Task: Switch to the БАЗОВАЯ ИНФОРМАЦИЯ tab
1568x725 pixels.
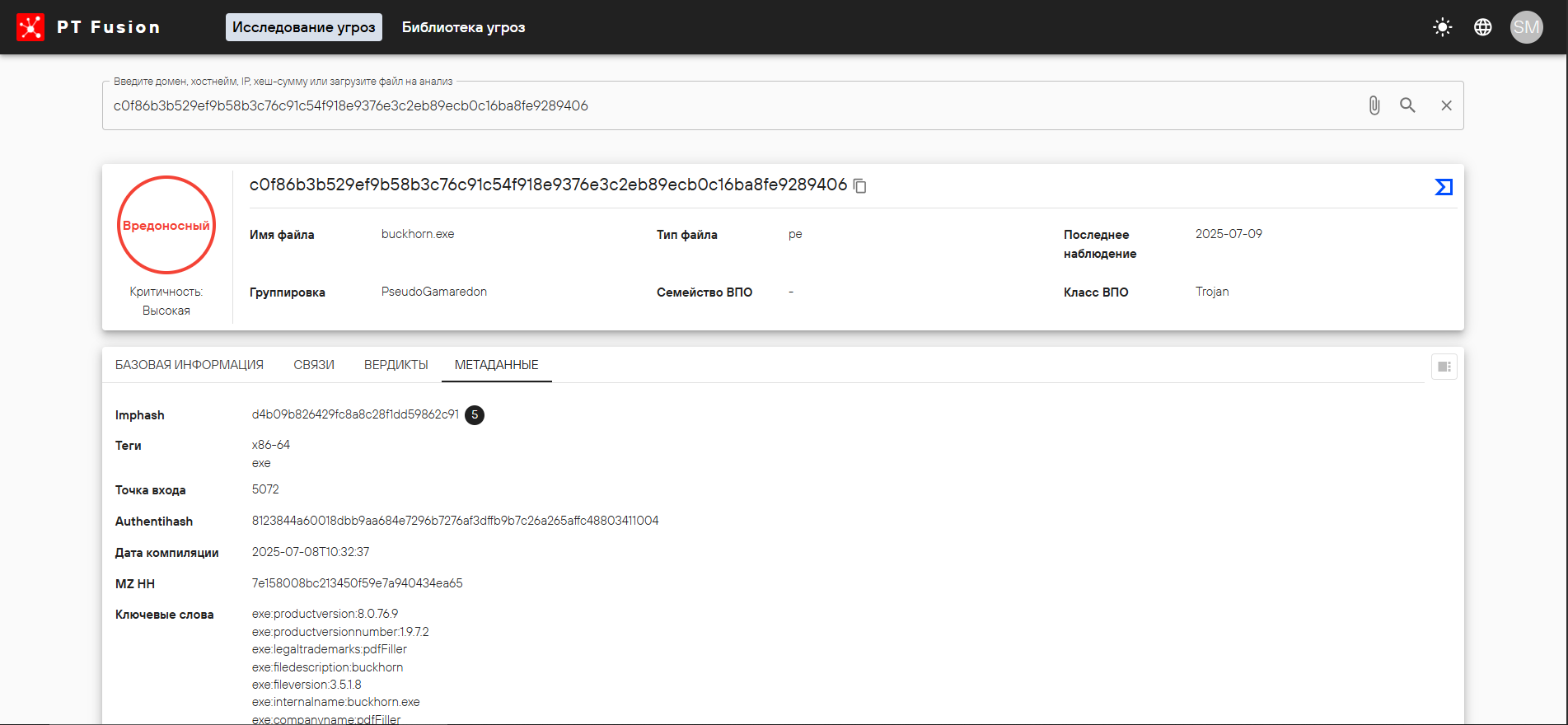Action: 190,365
